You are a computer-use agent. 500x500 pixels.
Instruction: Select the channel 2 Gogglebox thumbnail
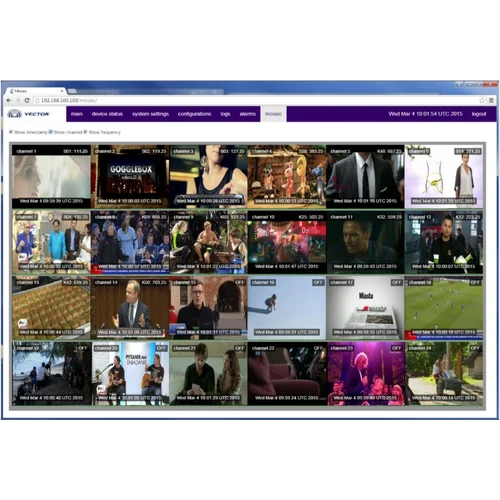coord(130,176)
